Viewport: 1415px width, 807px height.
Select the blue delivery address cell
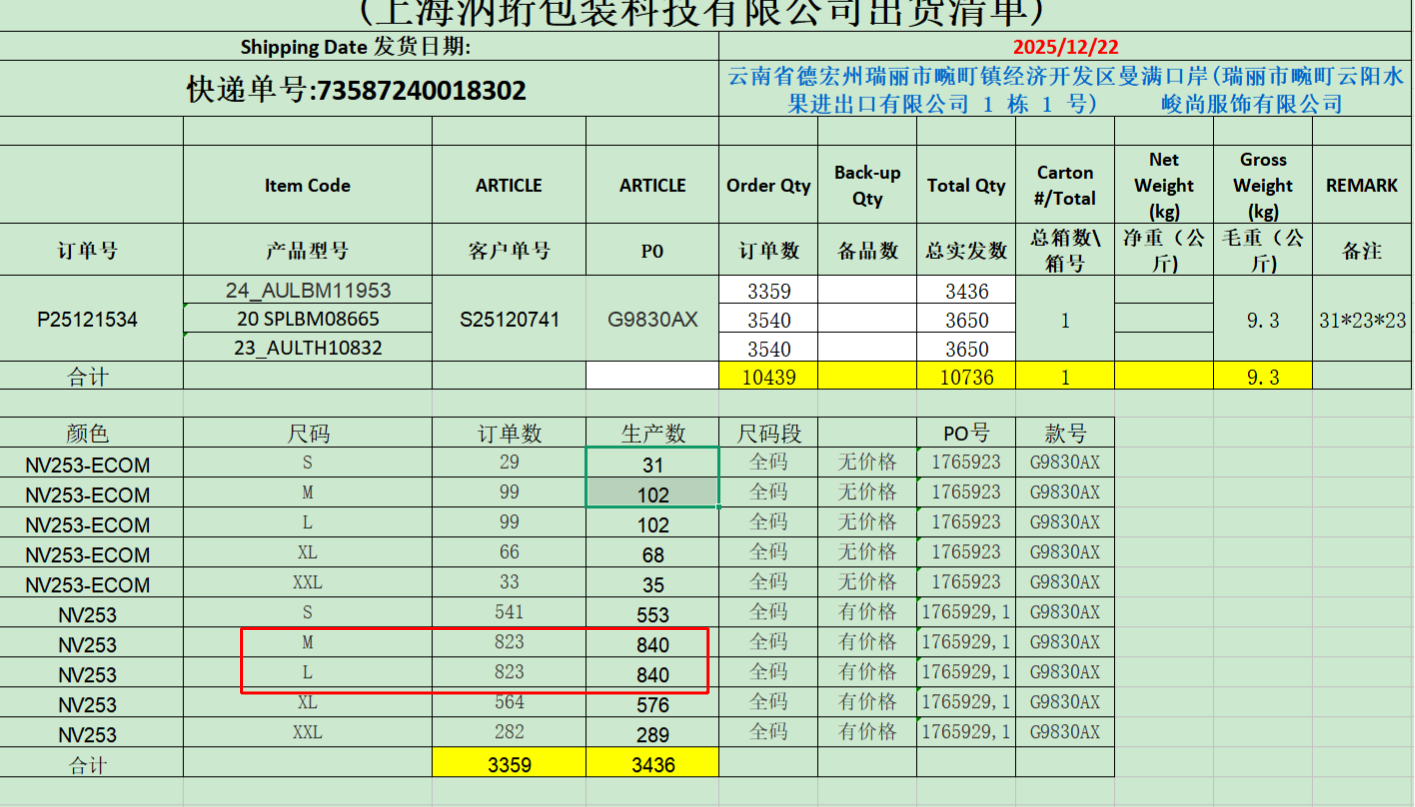pyautogui.click(x=1065, y=90)
